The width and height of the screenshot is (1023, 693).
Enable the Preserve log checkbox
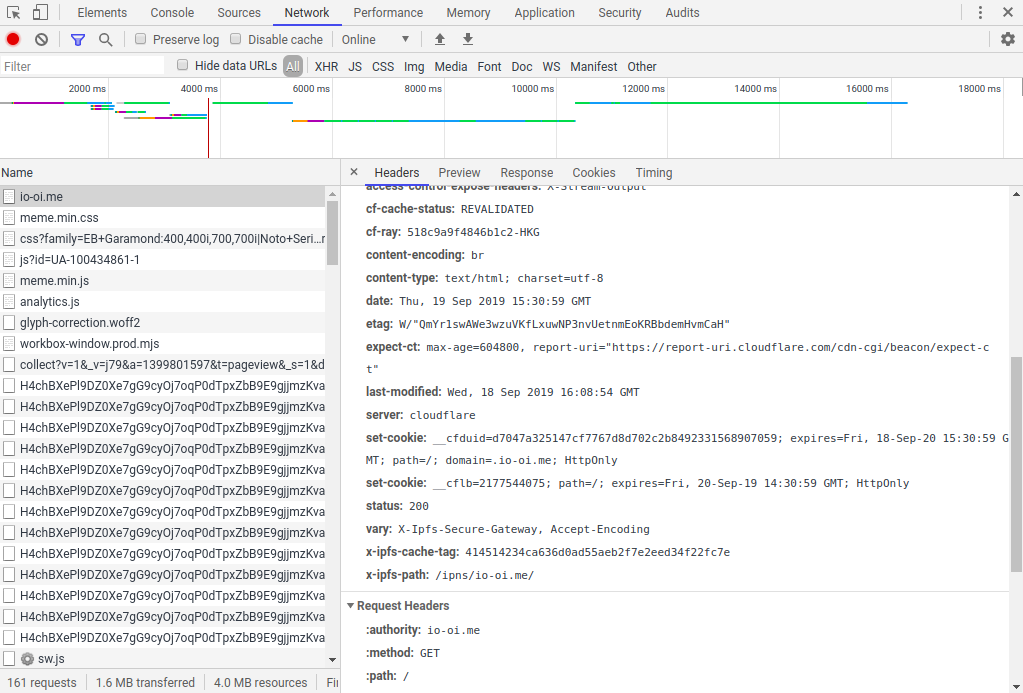(140, 39)
